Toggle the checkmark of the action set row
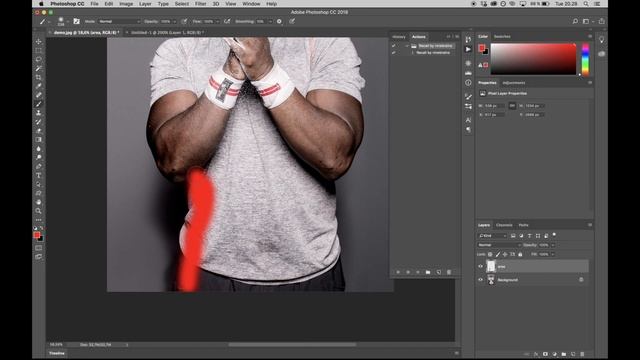Viewport: 640px width, 360px height. click(393, 46)
